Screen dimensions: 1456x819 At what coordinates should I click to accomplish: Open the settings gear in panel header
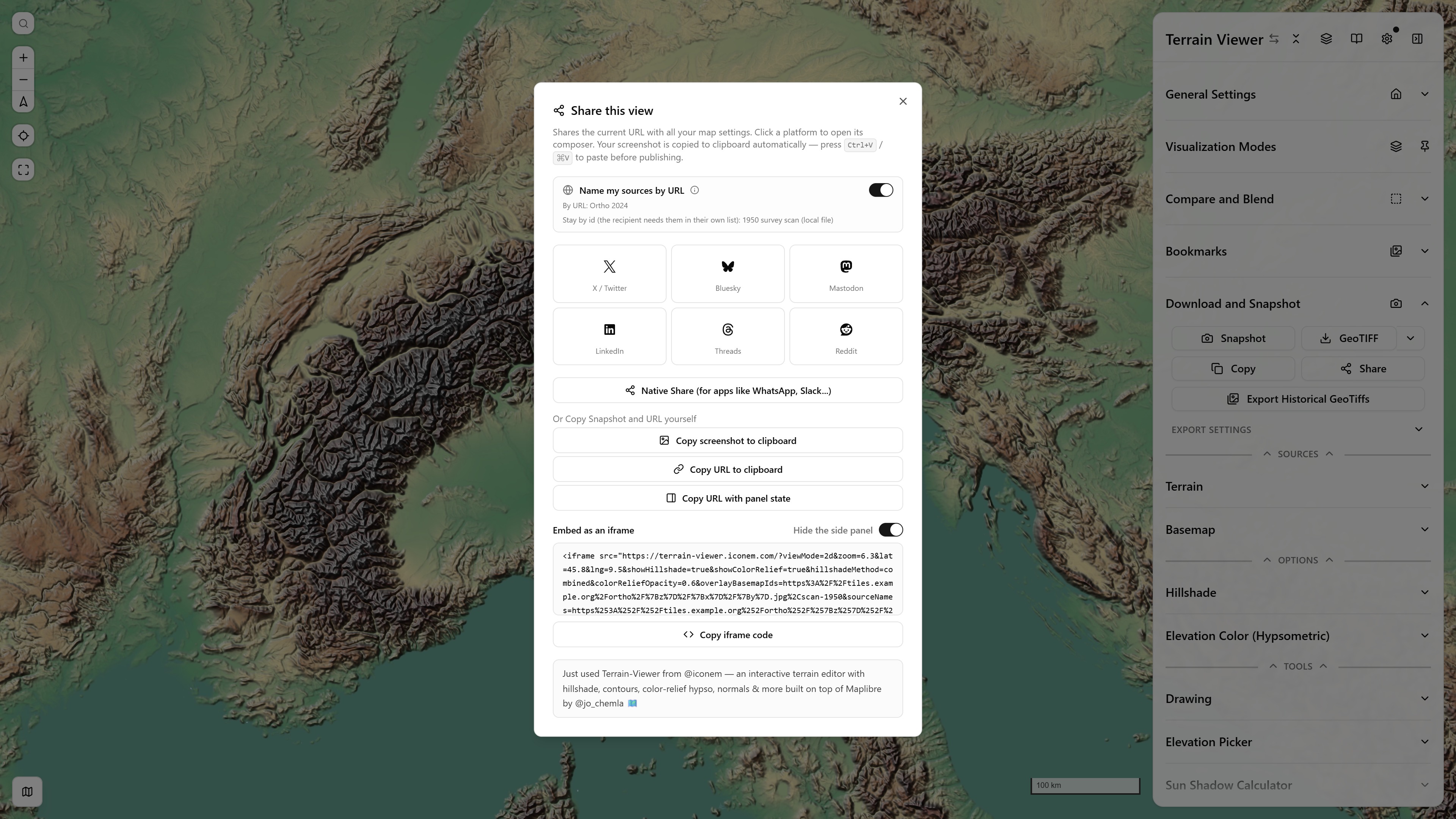[1387, 39]
